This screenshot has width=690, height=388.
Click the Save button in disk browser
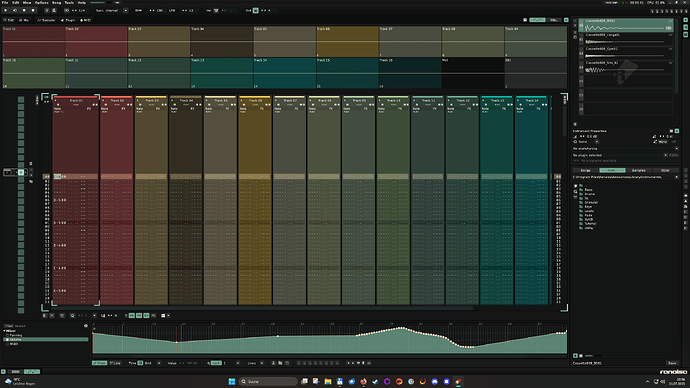672,363
